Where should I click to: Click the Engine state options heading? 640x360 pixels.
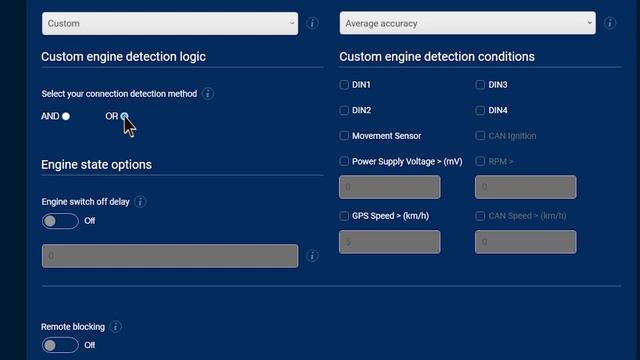(96, 164)
